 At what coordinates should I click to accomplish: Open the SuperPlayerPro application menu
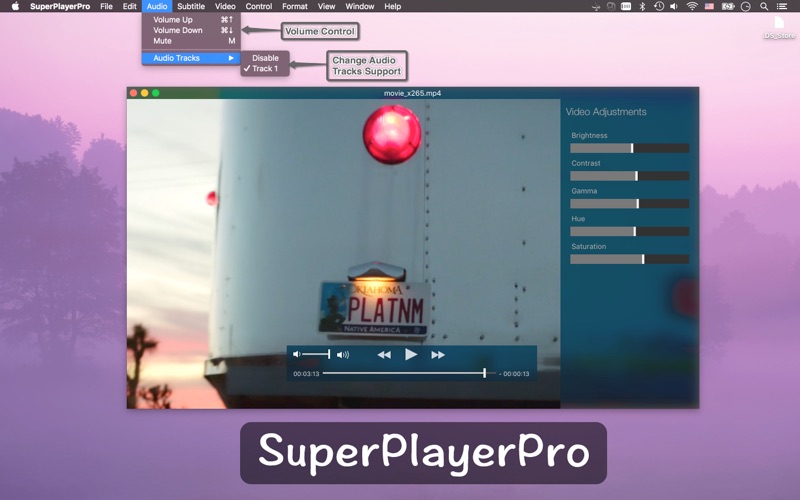pyautogui.click(x=60, y=6)
